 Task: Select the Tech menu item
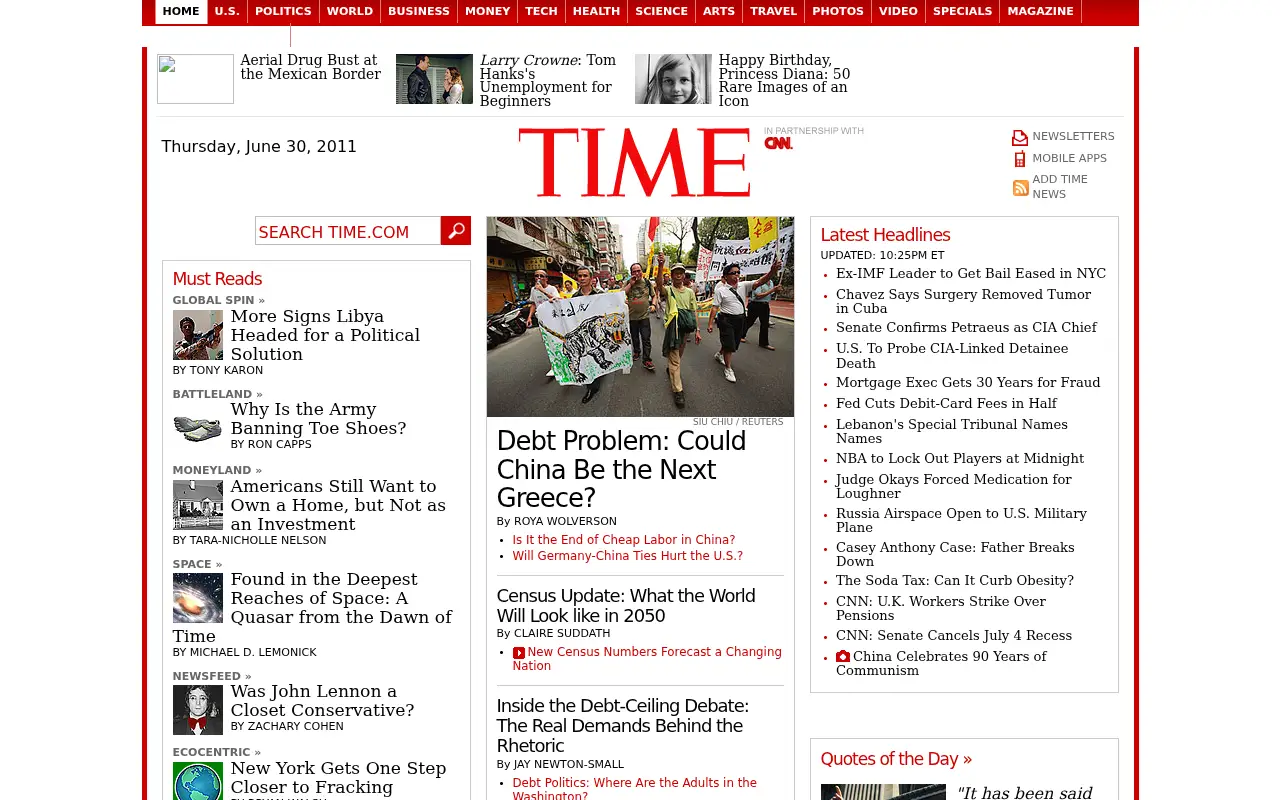tap(541, 12)
